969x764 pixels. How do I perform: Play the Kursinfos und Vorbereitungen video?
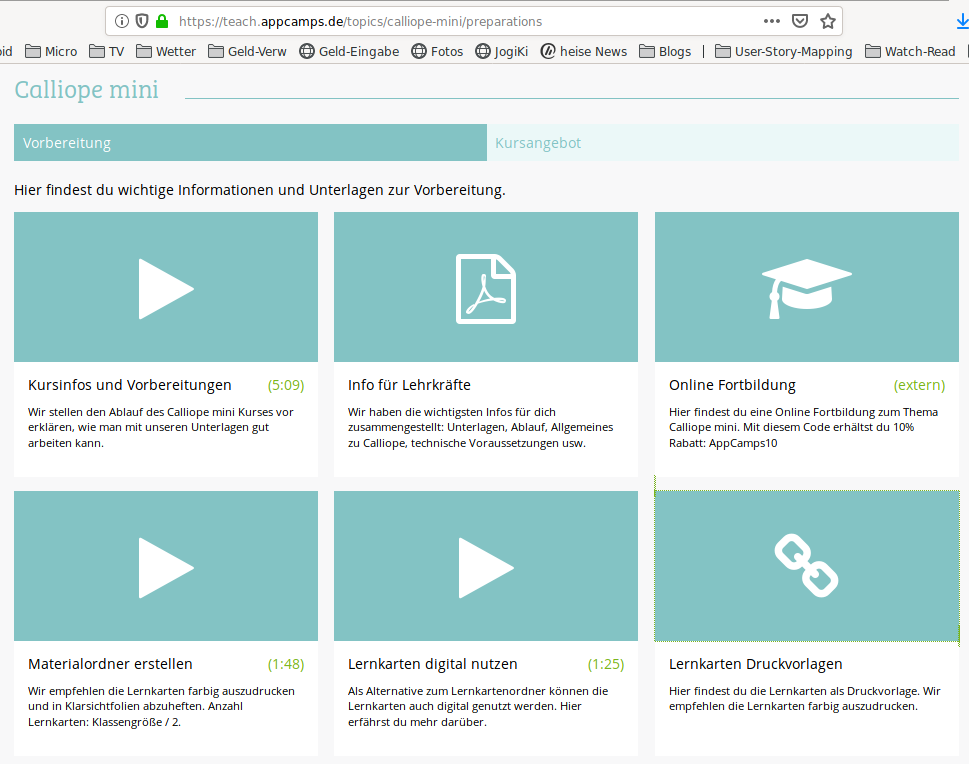(x=166, y=288)
